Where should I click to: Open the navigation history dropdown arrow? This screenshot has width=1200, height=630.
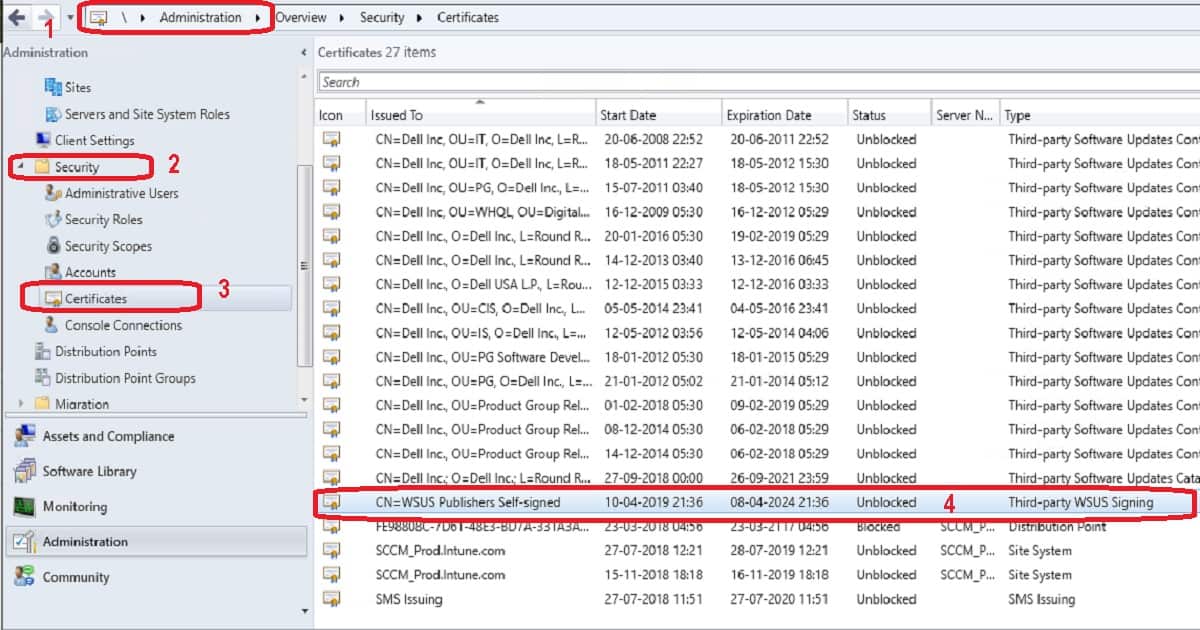[69, 18]
